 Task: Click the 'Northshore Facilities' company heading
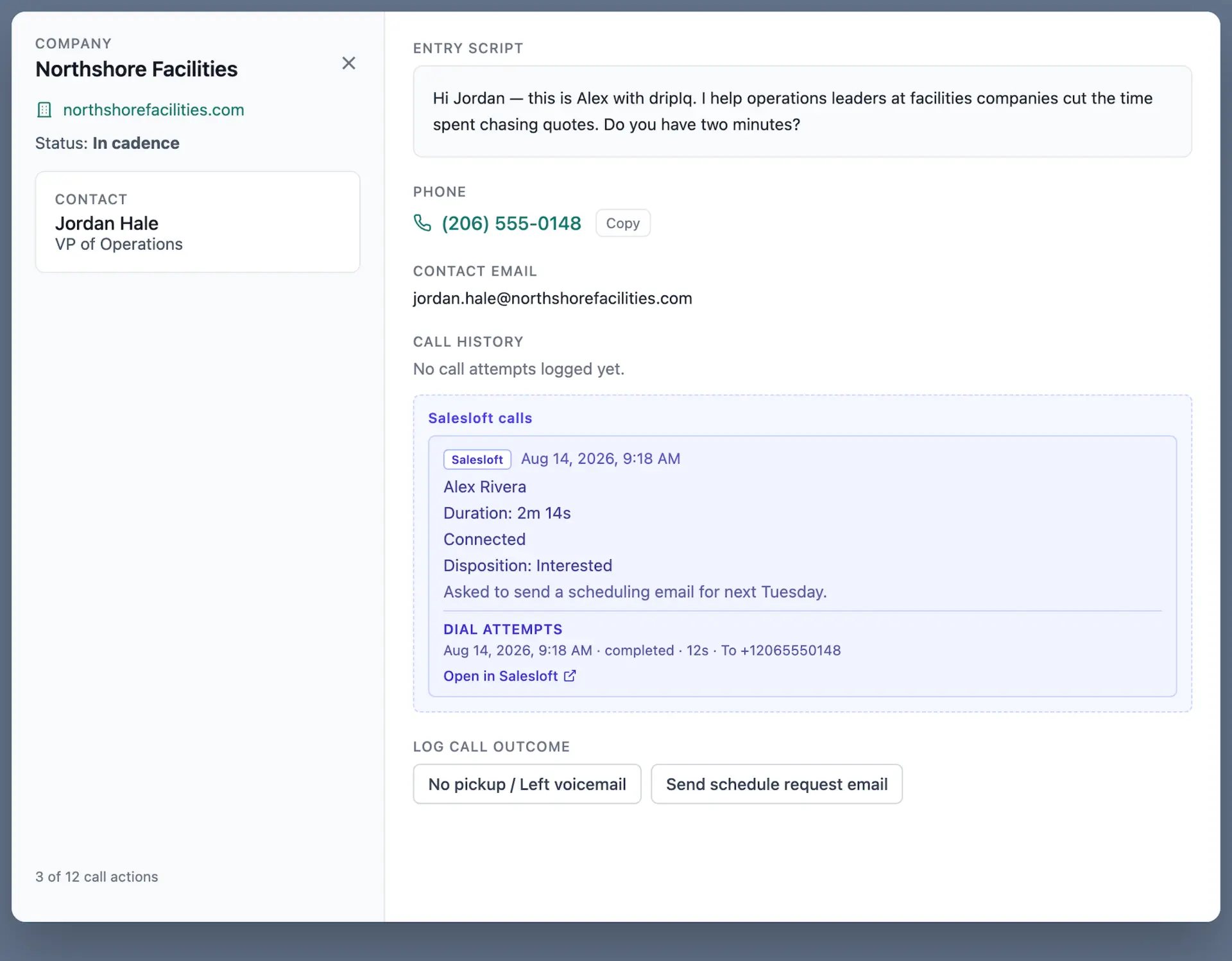136,69
